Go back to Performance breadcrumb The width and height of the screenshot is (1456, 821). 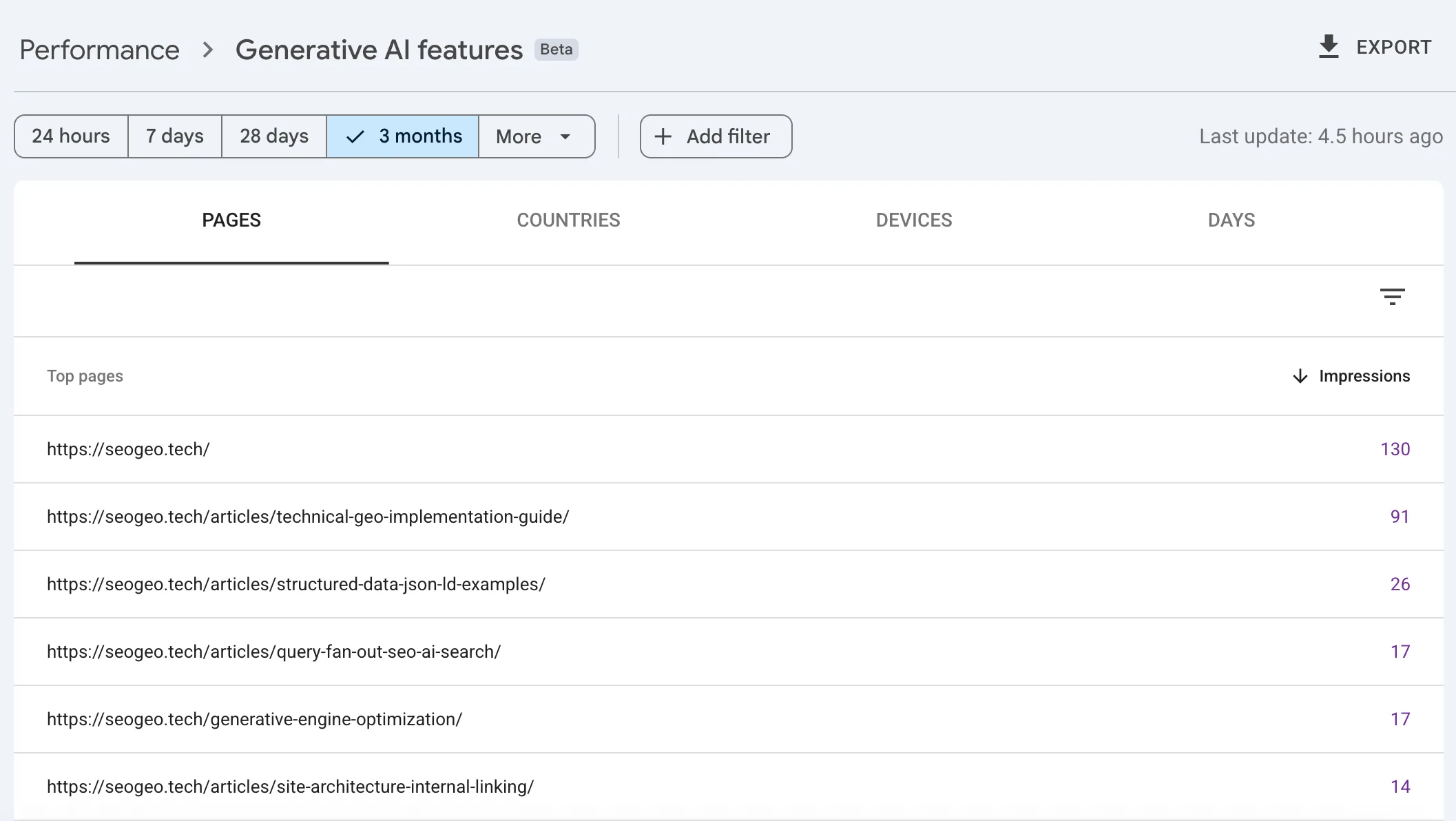(100, 50)
